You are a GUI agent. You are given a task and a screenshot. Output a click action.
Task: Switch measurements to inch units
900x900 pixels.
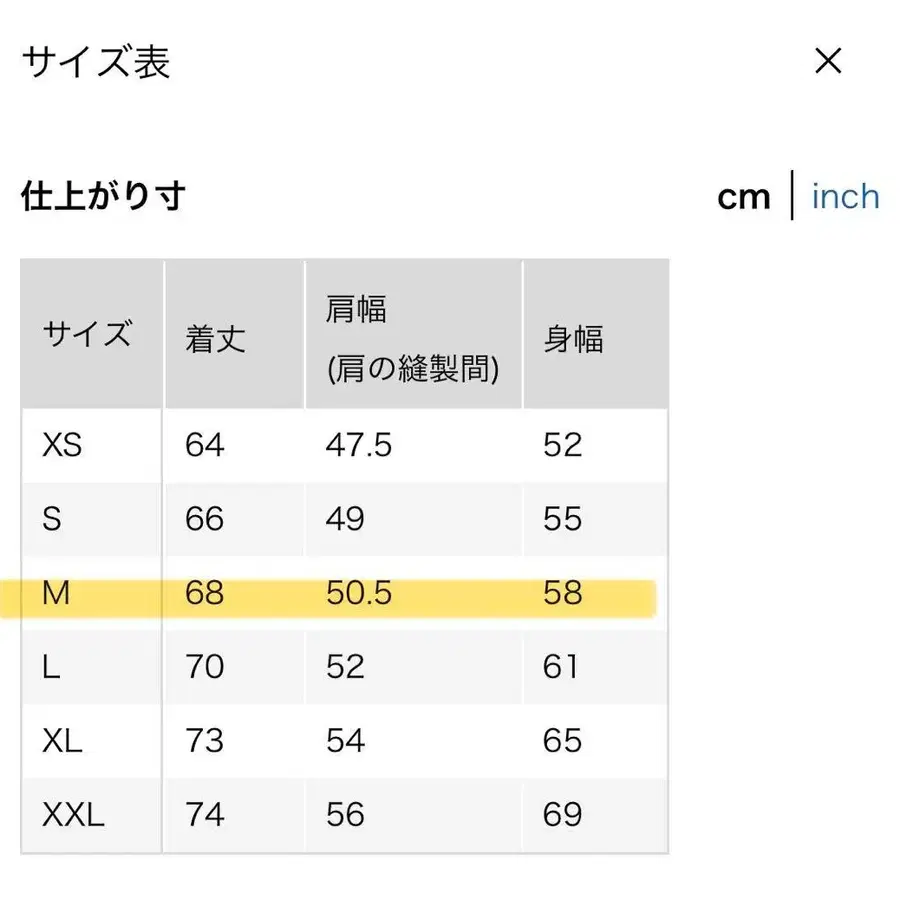pyautogui.click(x=845, y=197)
